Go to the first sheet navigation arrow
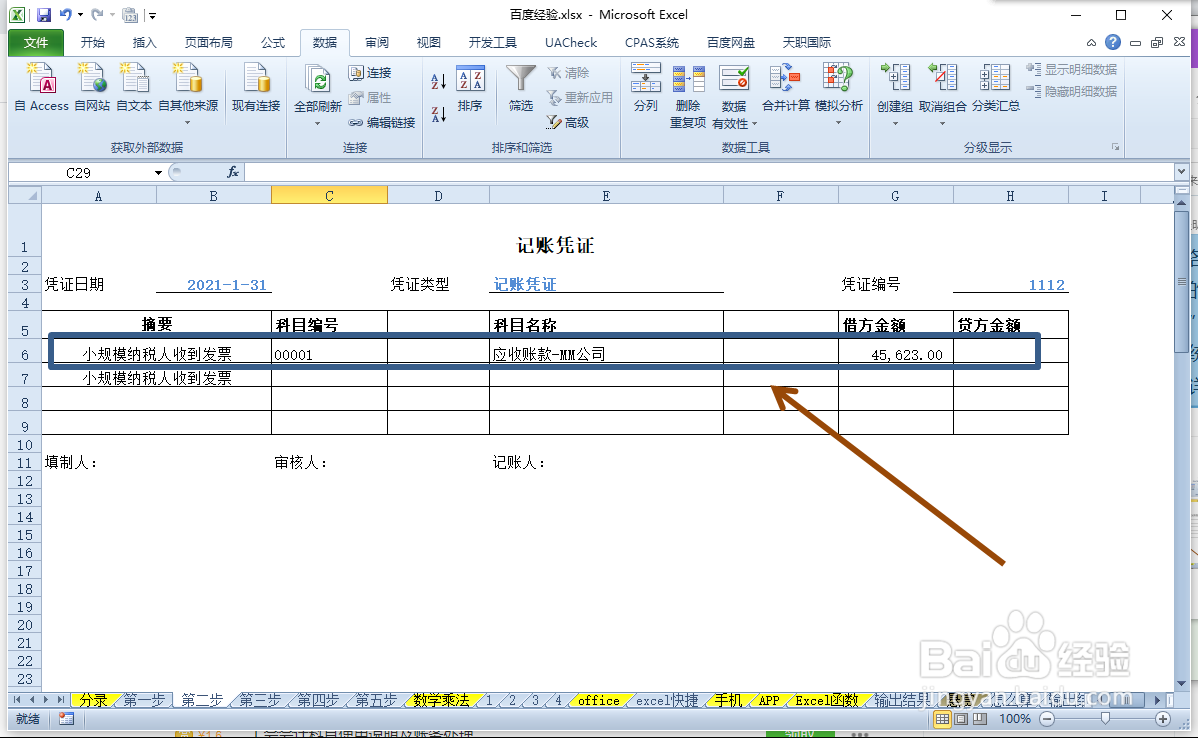Image resolution: width=1198 pixels, height=738 pixels. 17,700
